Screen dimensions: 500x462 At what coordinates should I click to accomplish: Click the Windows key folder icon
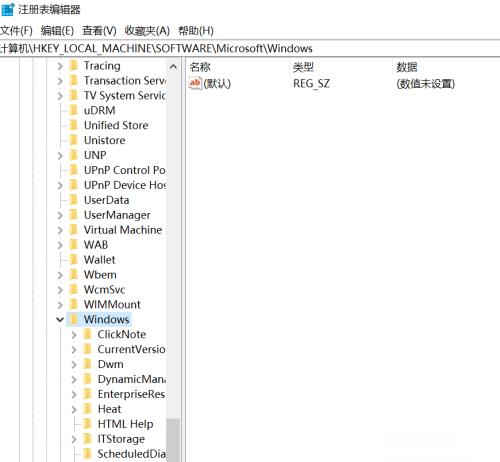[x=74, y=319]
